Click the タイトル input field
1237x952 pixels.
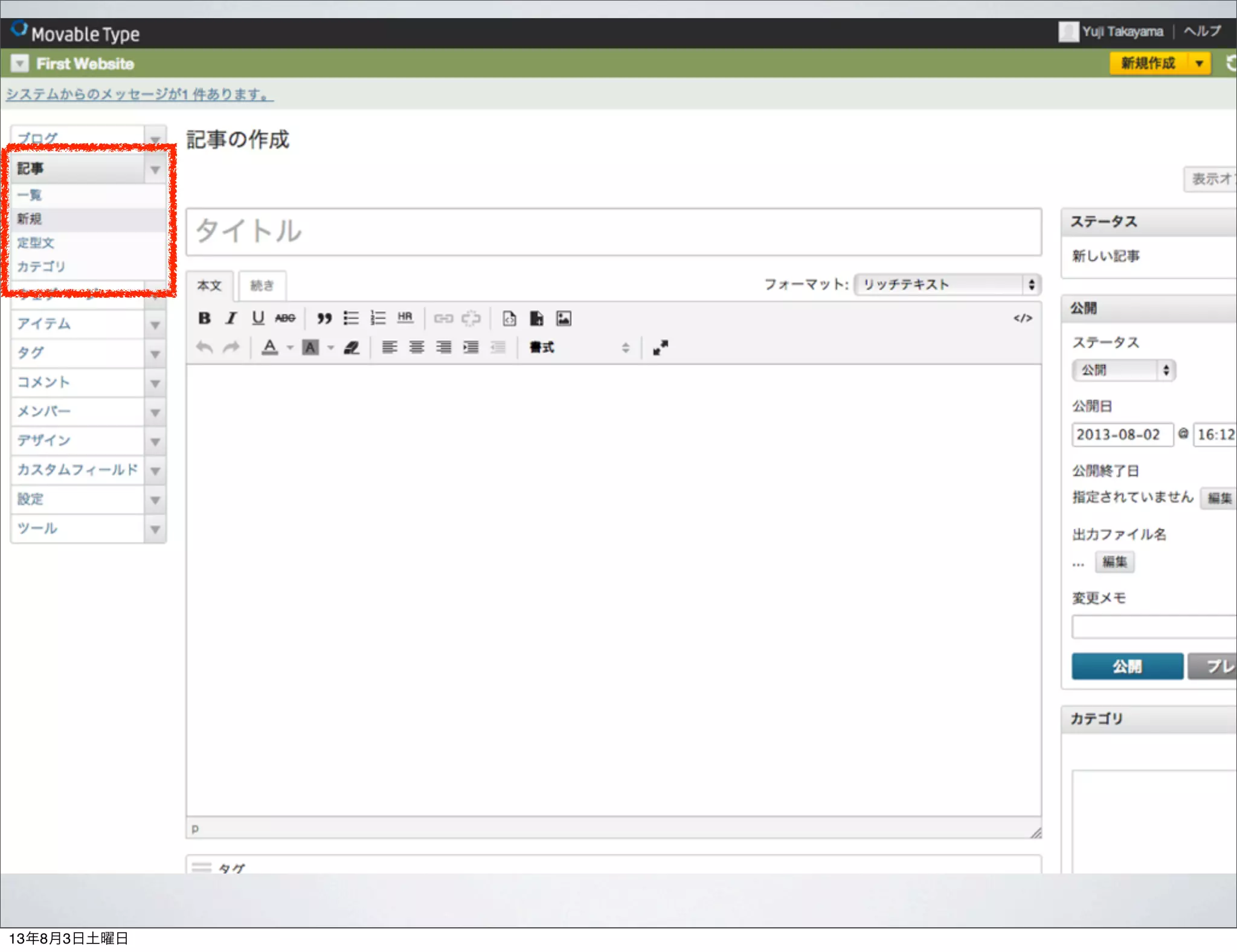click(613, 231)
